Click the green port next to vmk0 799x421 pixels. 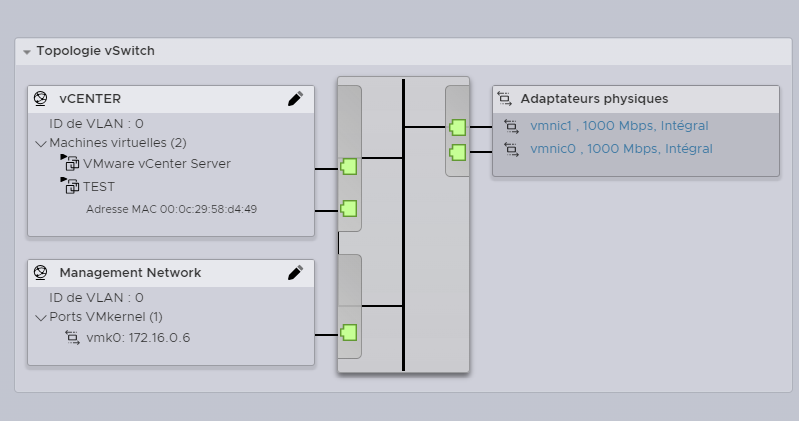(x=349, y=333)
